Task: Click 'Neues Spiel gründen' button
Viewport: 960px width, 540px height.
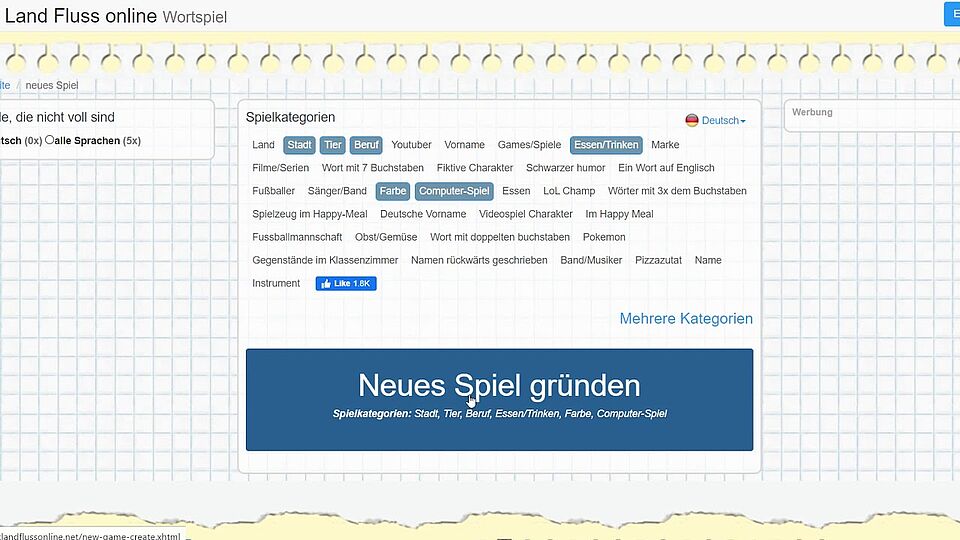Action: tap(500, 400)
